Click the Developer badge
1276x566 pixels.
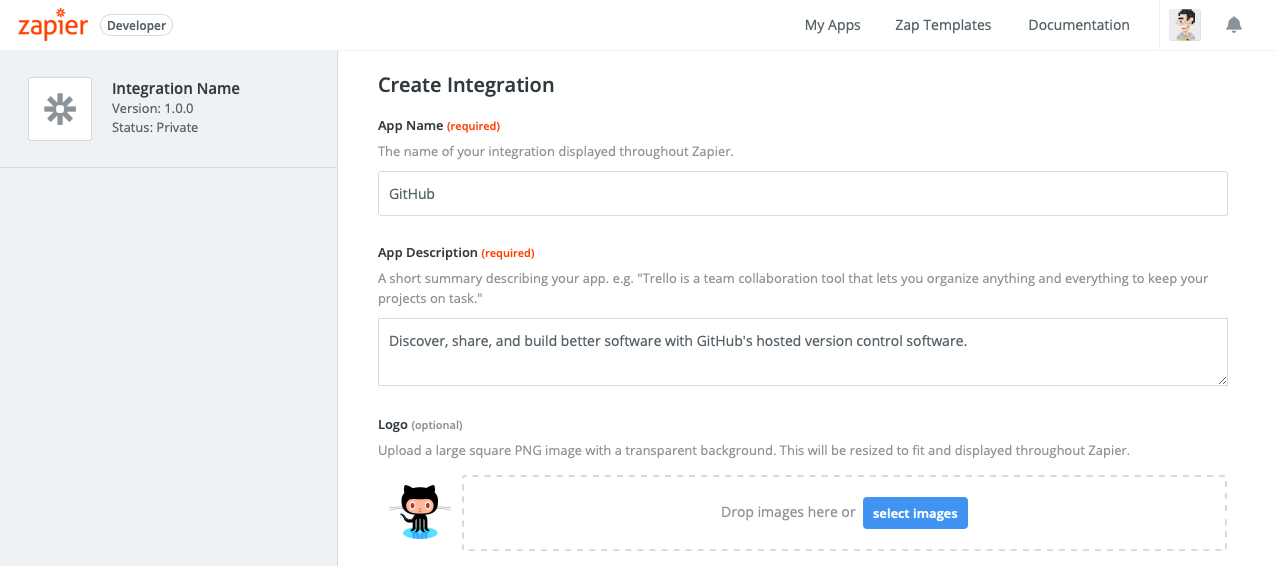click(x=137, y=26)
